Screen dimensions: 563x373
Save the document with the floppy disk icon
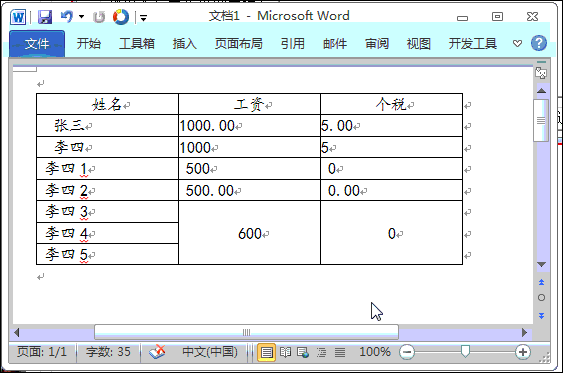45,17
